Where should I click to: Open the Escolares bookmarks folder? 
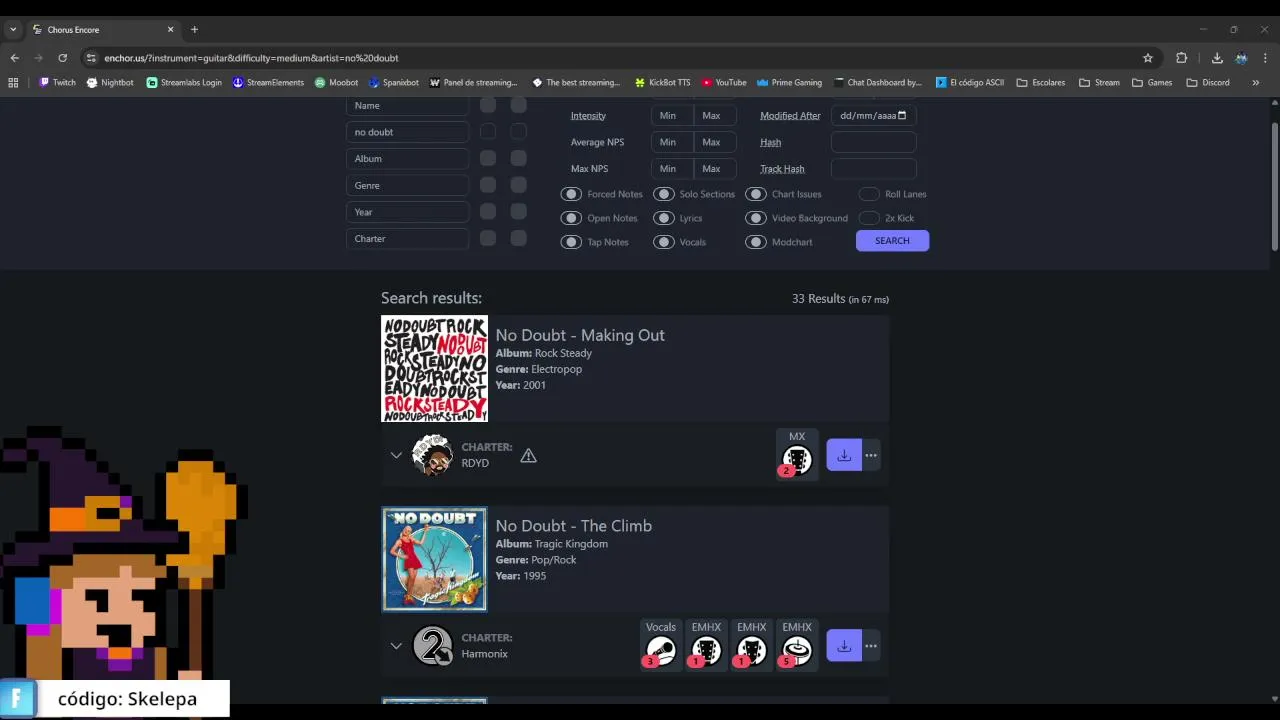(1041, 82)
